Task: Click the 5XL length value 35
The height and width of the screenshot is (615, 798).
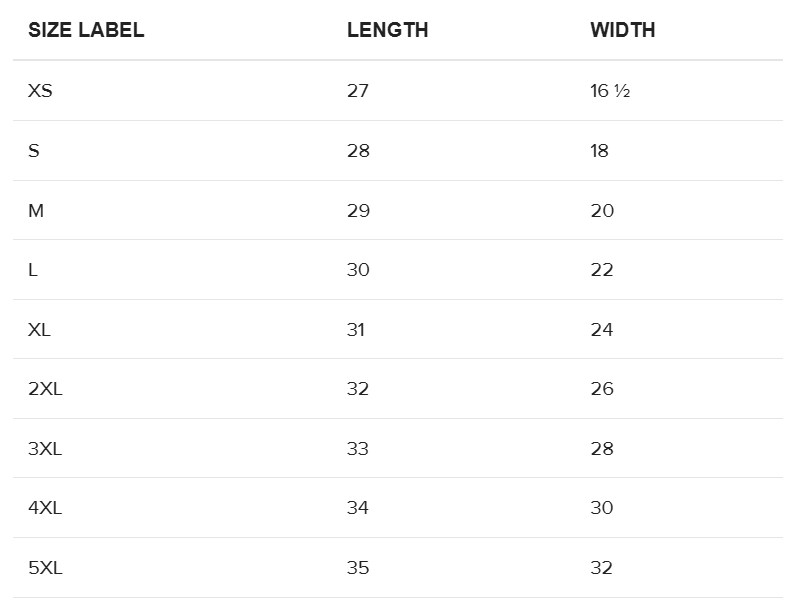Action: point(358,568)
